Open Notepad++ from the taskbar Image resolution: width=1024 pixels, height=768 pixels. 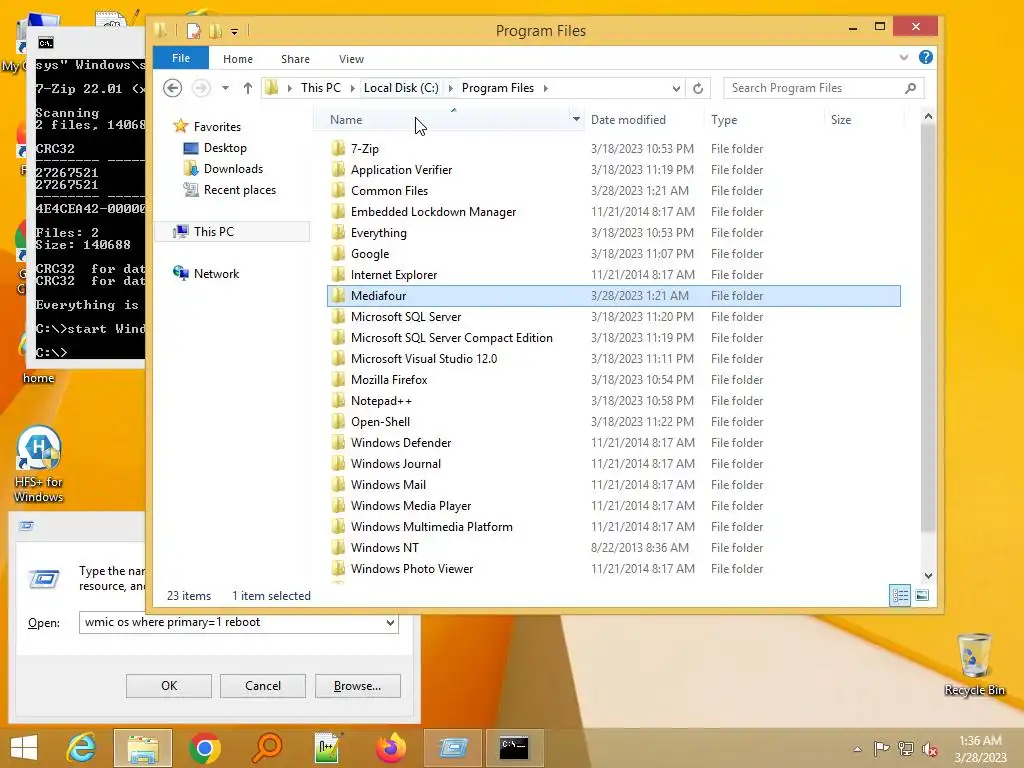pos(328,748)
